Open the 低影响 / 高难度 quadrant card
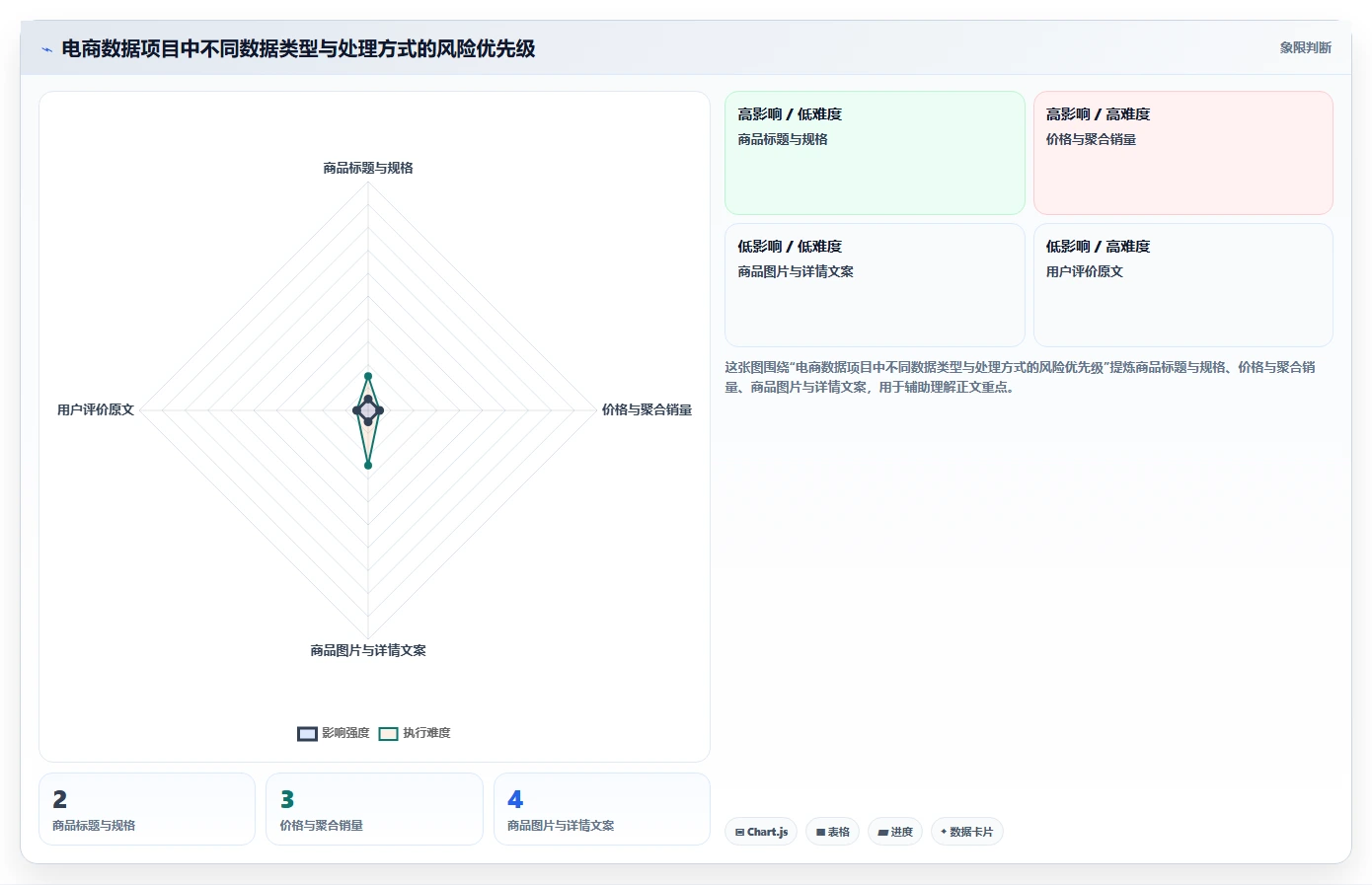The height and width of the screenshot is (885, 1372). (x=1182, y=285)
